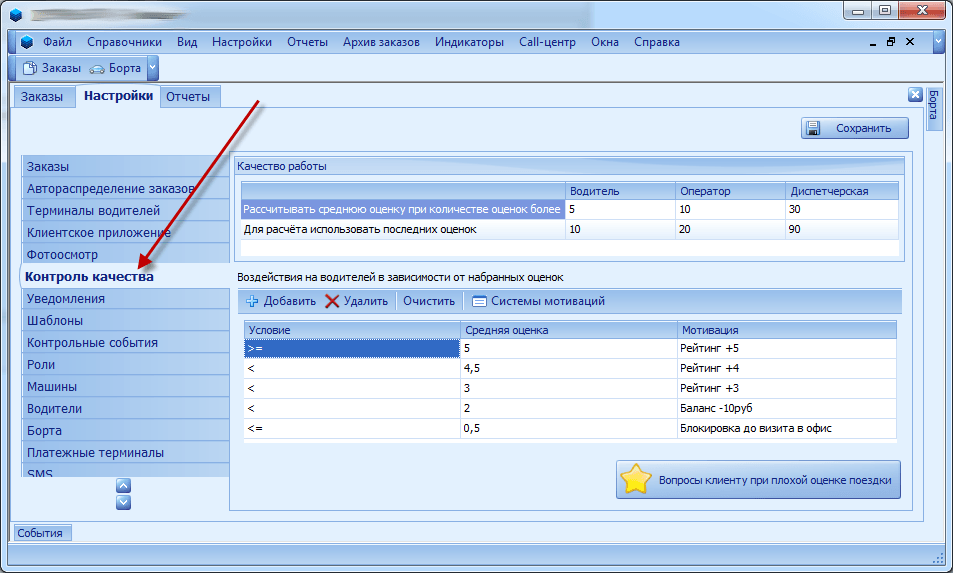The image size is (953, 573).
Task: Select Роли in settings list
Action: (126, 364)
